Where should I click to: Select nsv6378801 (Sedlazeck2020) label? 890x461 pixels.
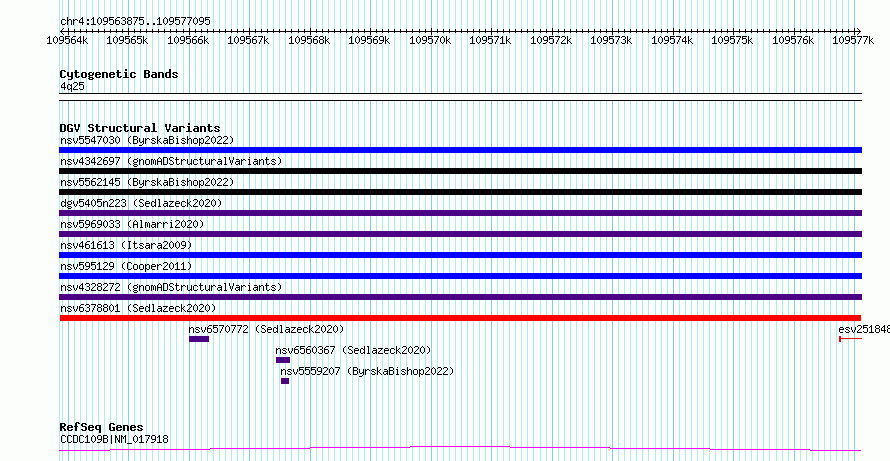tap(138, 308)
